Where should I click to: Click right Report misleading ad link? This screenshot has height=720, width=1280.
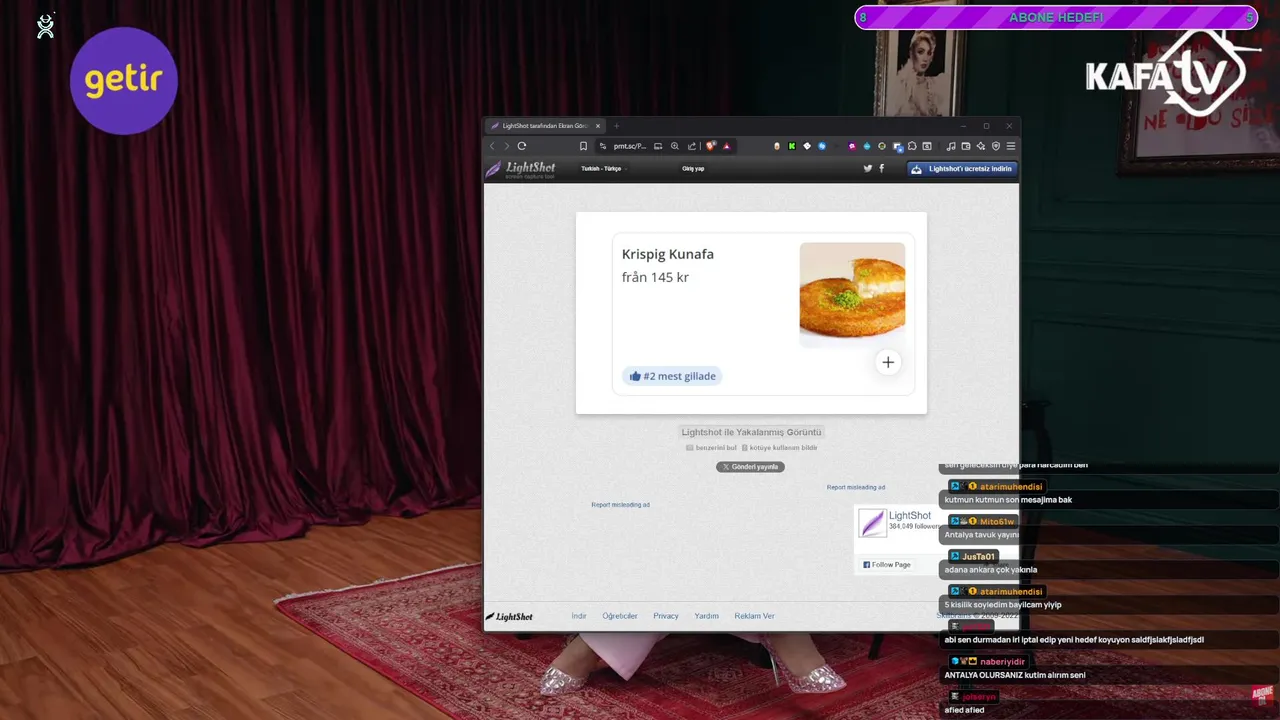click(856, 487)
